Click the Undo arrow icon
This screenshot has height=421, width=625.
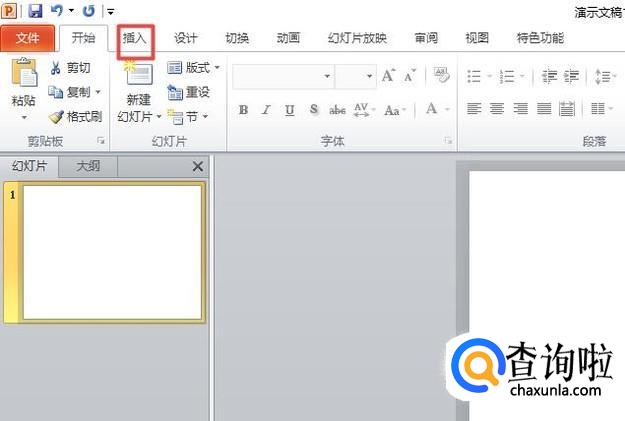point(57,11)
